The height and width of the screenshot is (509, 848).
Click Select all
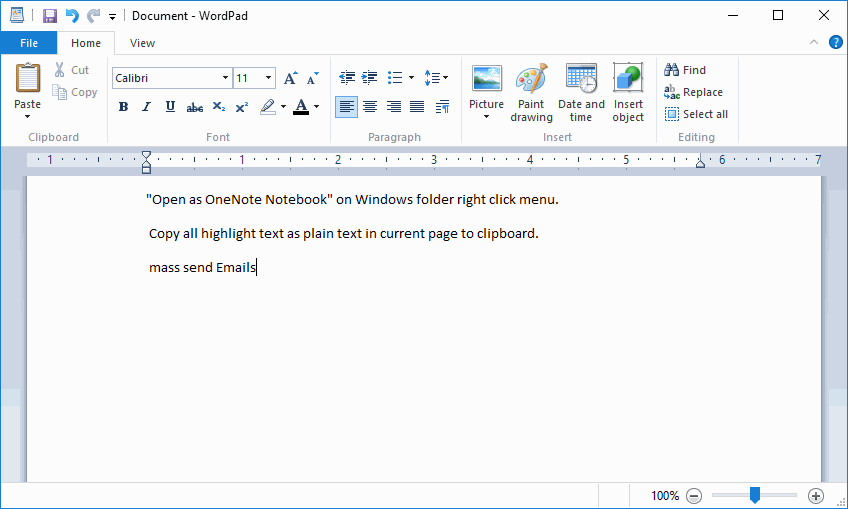(697, 114)
